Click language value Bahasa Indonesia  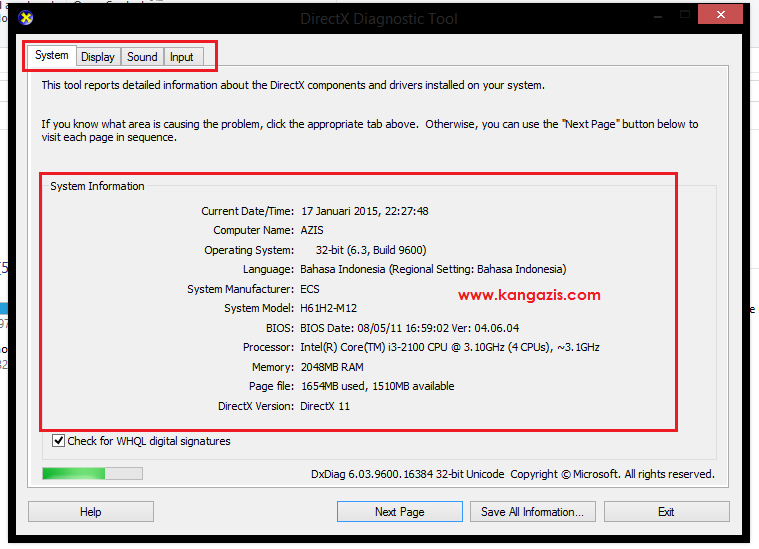433,269
